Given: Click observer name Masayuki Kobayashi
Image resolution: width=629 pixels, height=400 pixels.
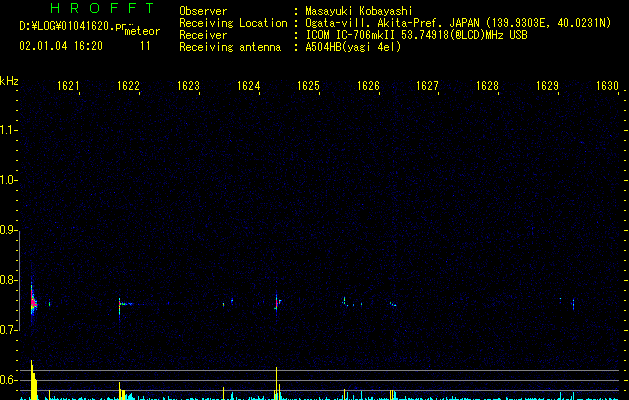Looking at the screenshot, I should pos(359,11).
